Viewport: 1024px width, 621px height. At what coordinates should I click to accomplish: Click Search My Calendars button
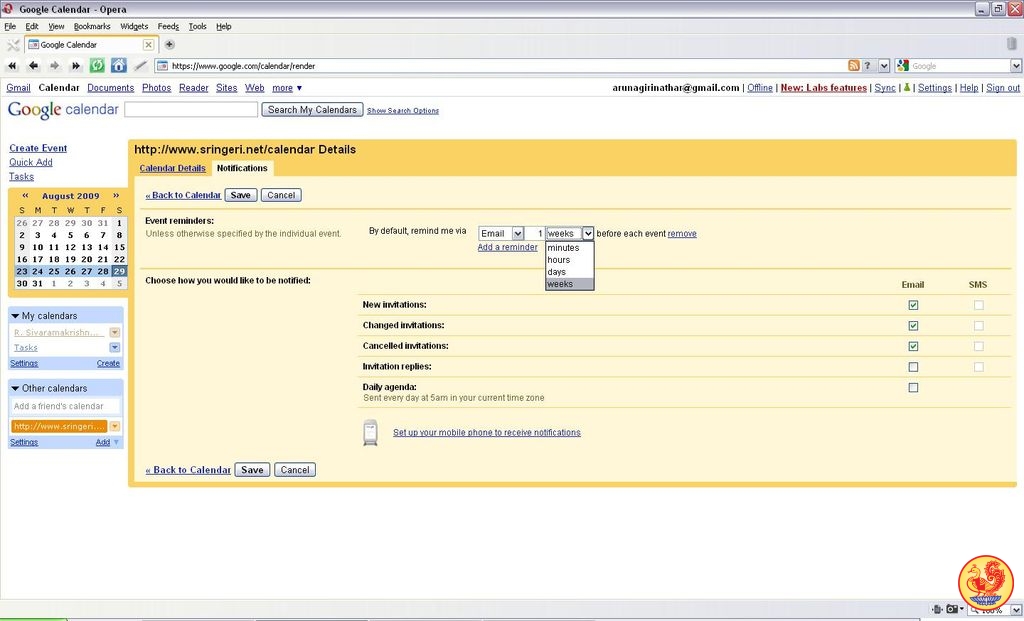(x=312, y=110)
